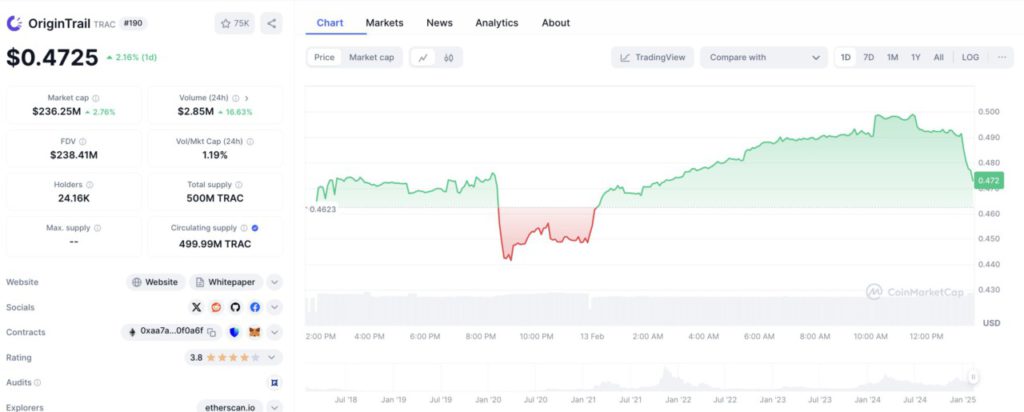The image size is (1024, 412).
Task: Click the range selector handle on mini chart
Action: tap(973, 377)
